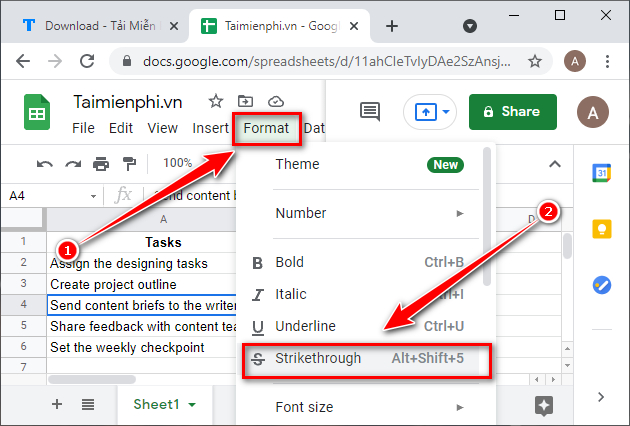Screen dimensions: 630x426
Task: Go back in browser history
Action: [x=23, y=61]
